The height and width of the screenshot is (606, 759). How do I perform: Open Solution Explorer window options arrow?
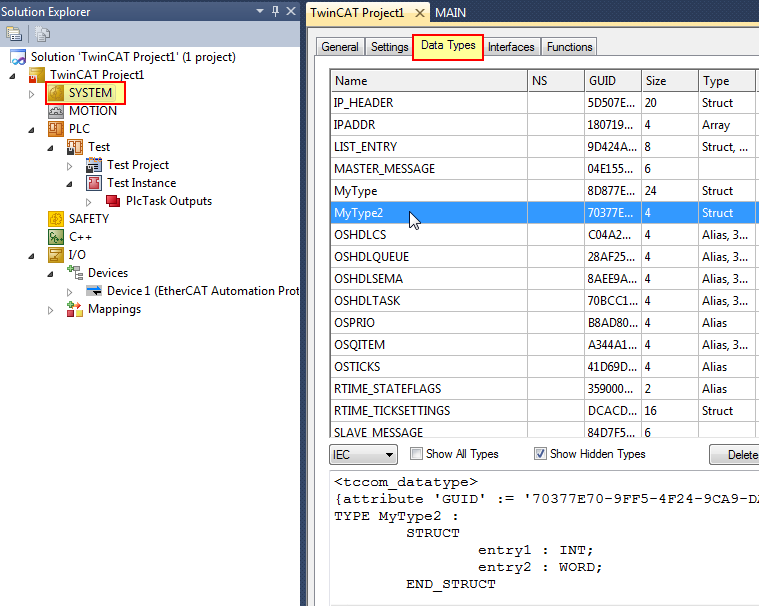tap(260, 11)
